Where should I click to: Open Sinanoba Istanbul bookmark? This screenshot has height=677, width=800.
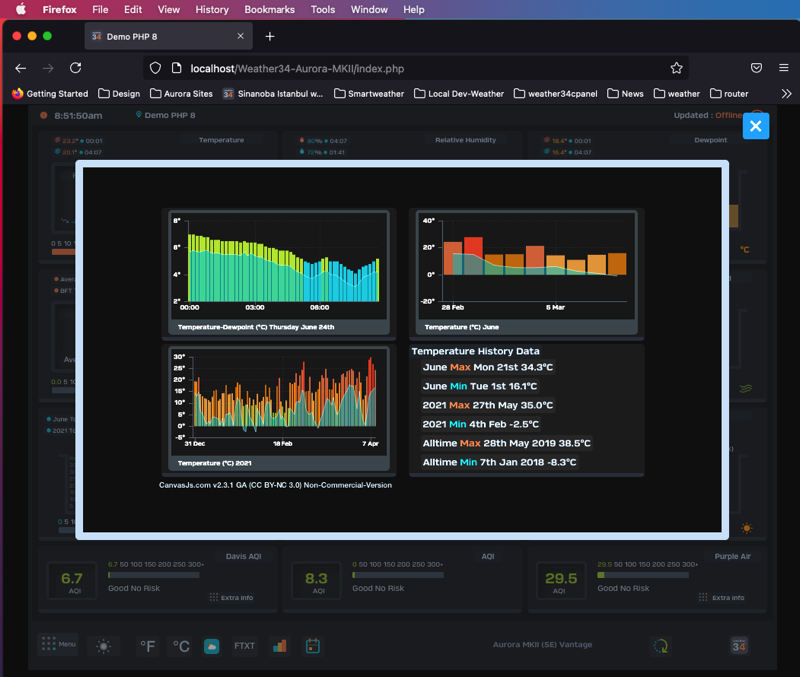(x=273, y=94)
